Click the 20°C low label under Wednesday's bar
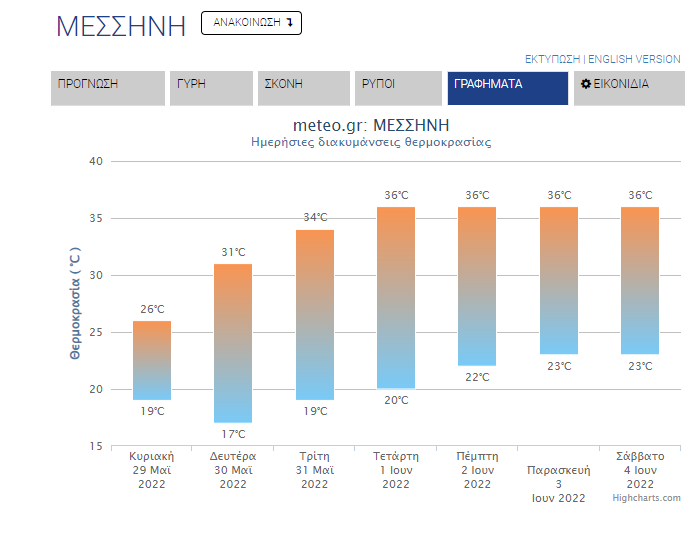The width and height of the screenshot is (700, 536). tap(396, 400)
